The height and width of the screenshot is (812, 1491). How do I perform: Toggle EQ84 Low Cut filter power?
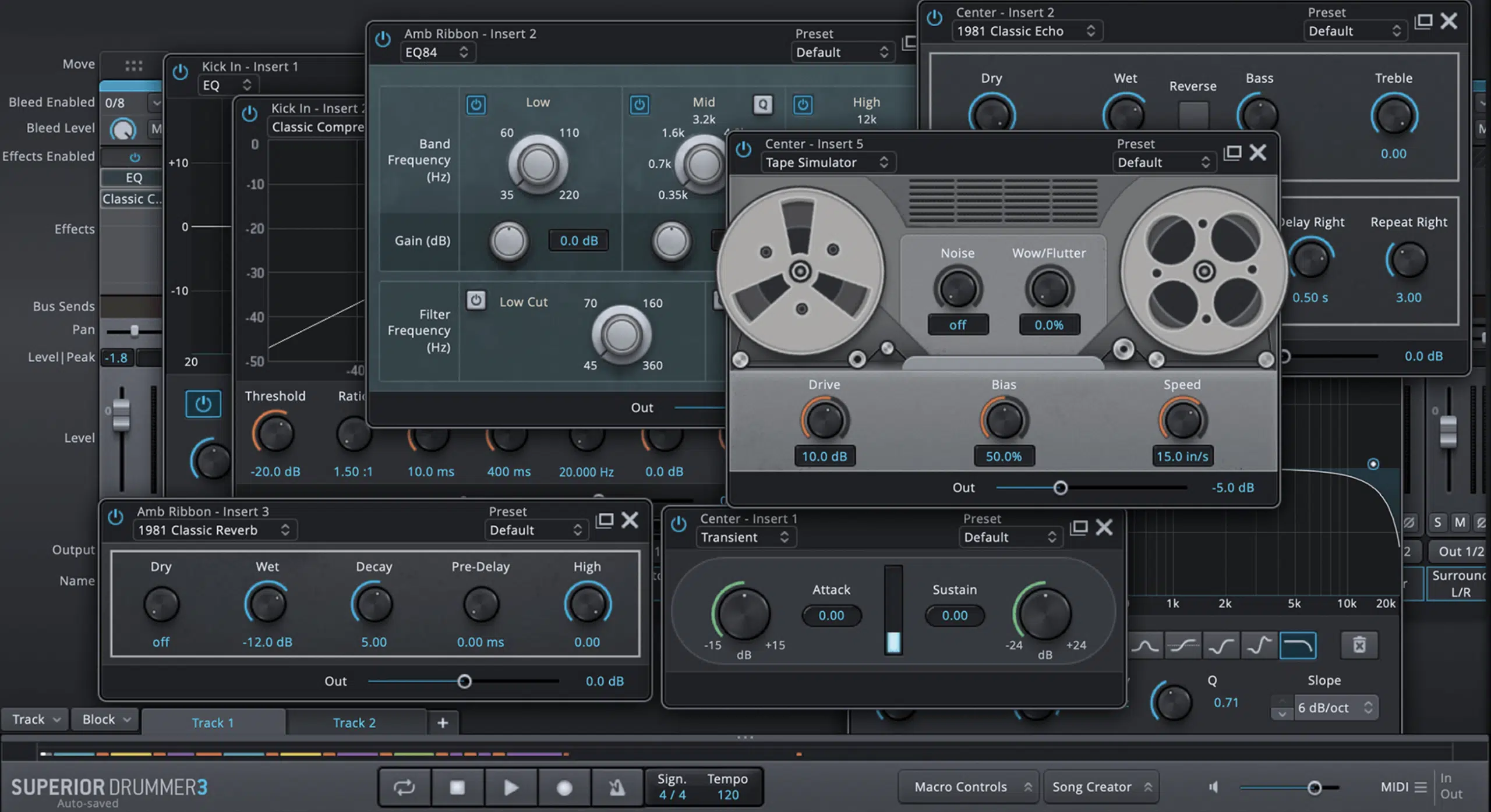click(476, 300)
